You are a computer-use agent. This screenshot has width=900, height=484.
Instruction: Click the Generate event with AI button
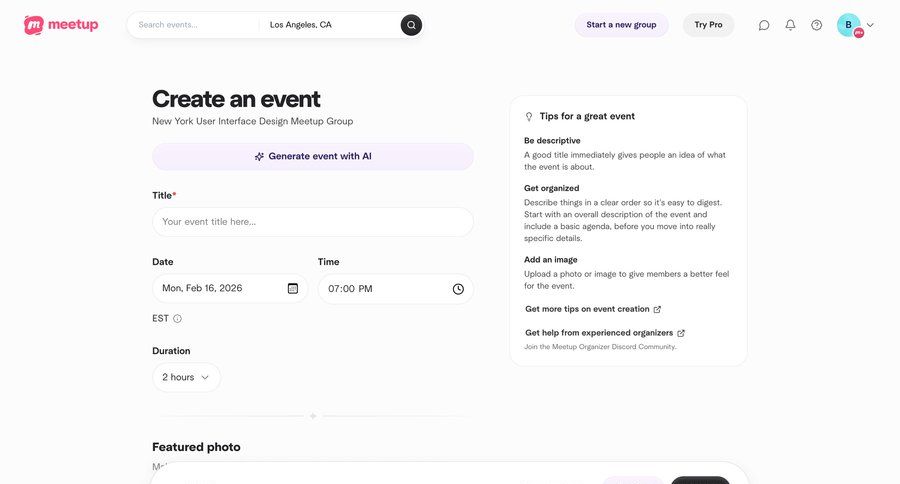[313, 157]
